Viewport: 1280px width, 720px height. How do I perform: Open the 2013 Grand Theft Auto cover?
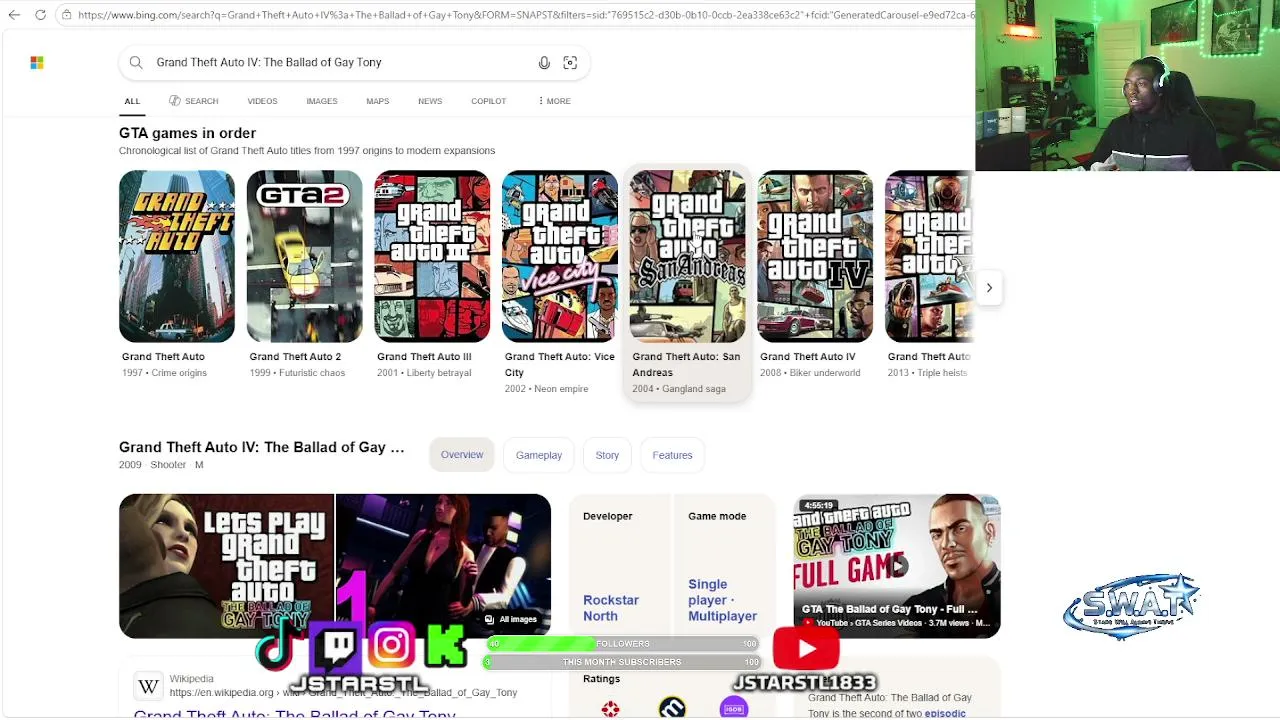click(x=930, y=256)
